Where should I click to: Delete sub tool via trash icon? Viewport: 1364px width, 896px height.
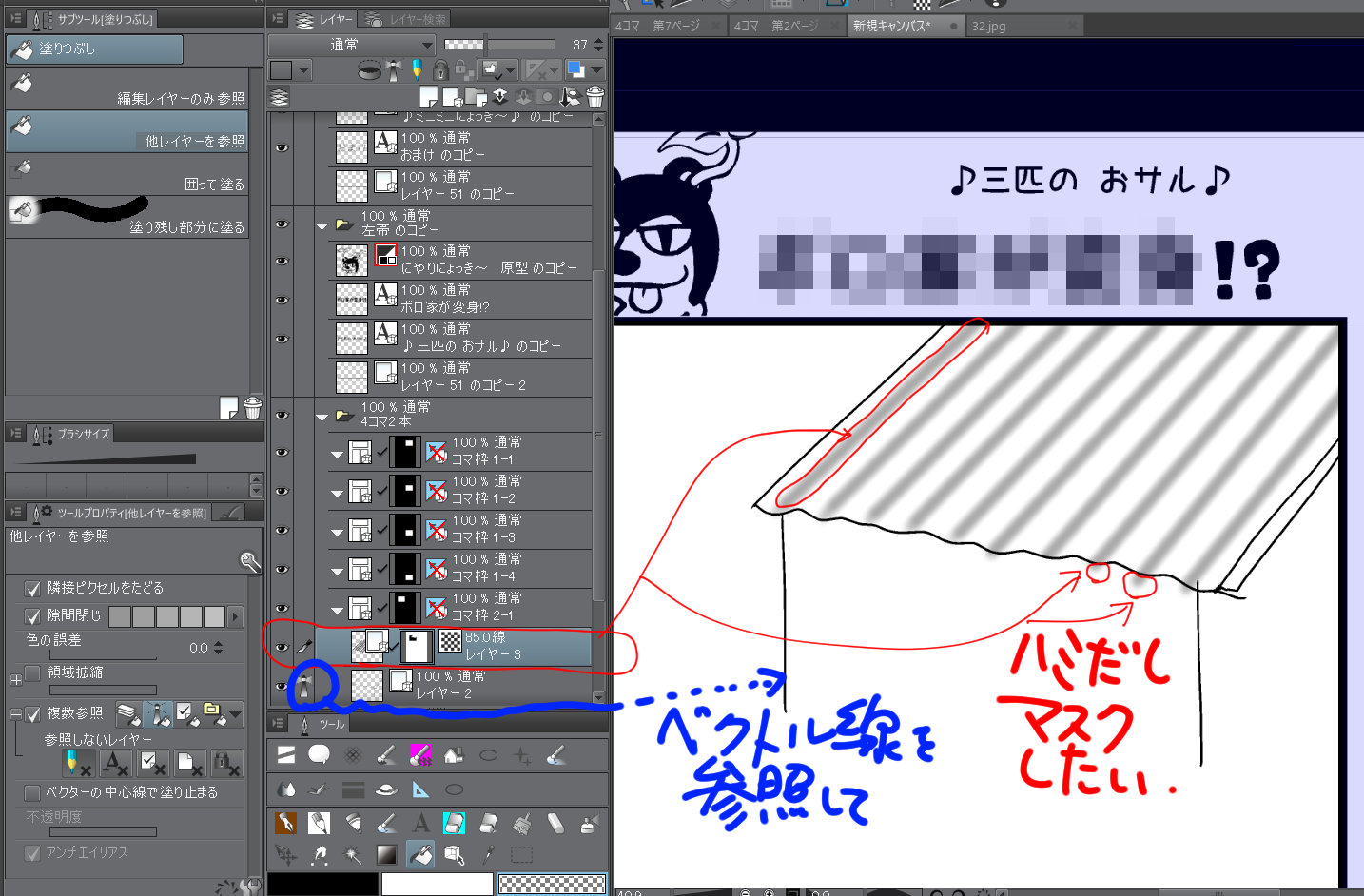252,408
